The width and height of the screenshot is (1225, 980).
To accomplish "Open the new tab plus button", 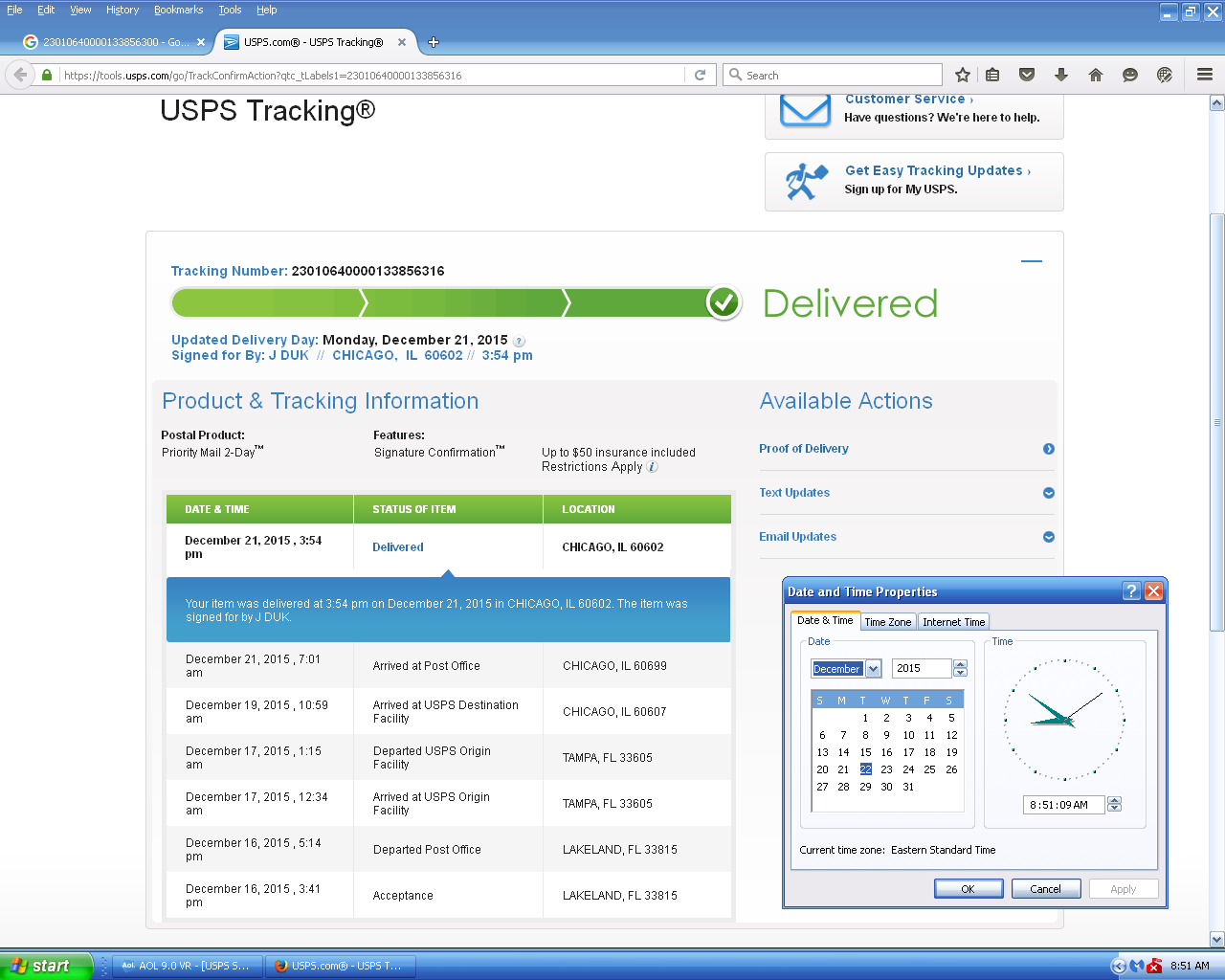I will pyautogui.click(x=434, y=42).
